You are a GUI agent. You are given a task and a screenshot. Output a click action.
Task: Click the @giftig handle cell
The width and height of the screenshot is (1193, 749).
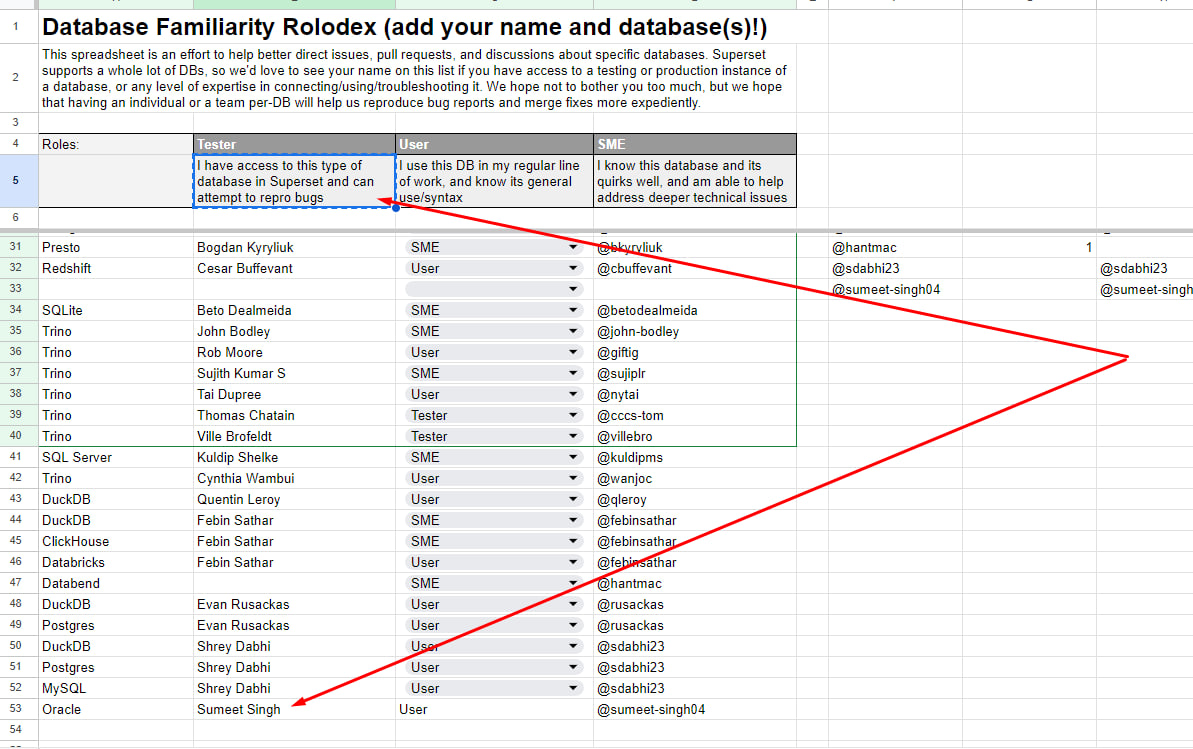point(695,352)
